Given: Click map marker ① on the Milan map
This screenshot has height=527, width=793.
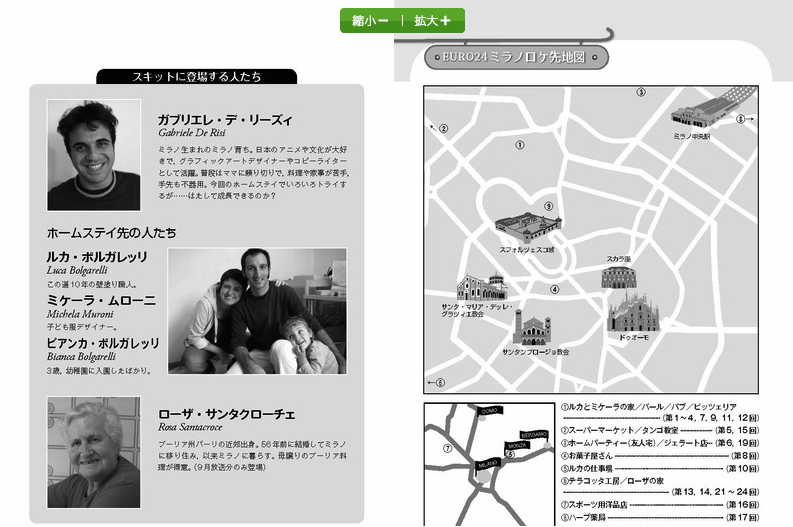Looking at the screenshot, I should click(x=519, y=145).
